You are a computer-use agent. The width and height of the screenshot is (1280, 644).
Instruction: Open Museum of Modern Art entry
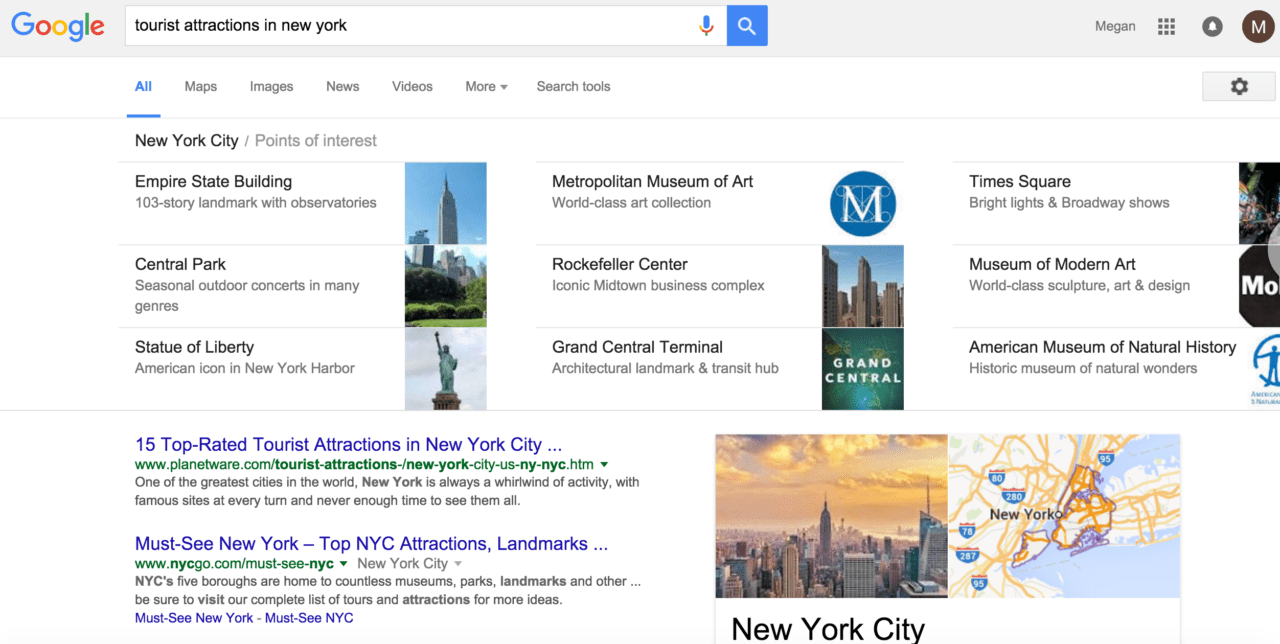pos(1052,265)
